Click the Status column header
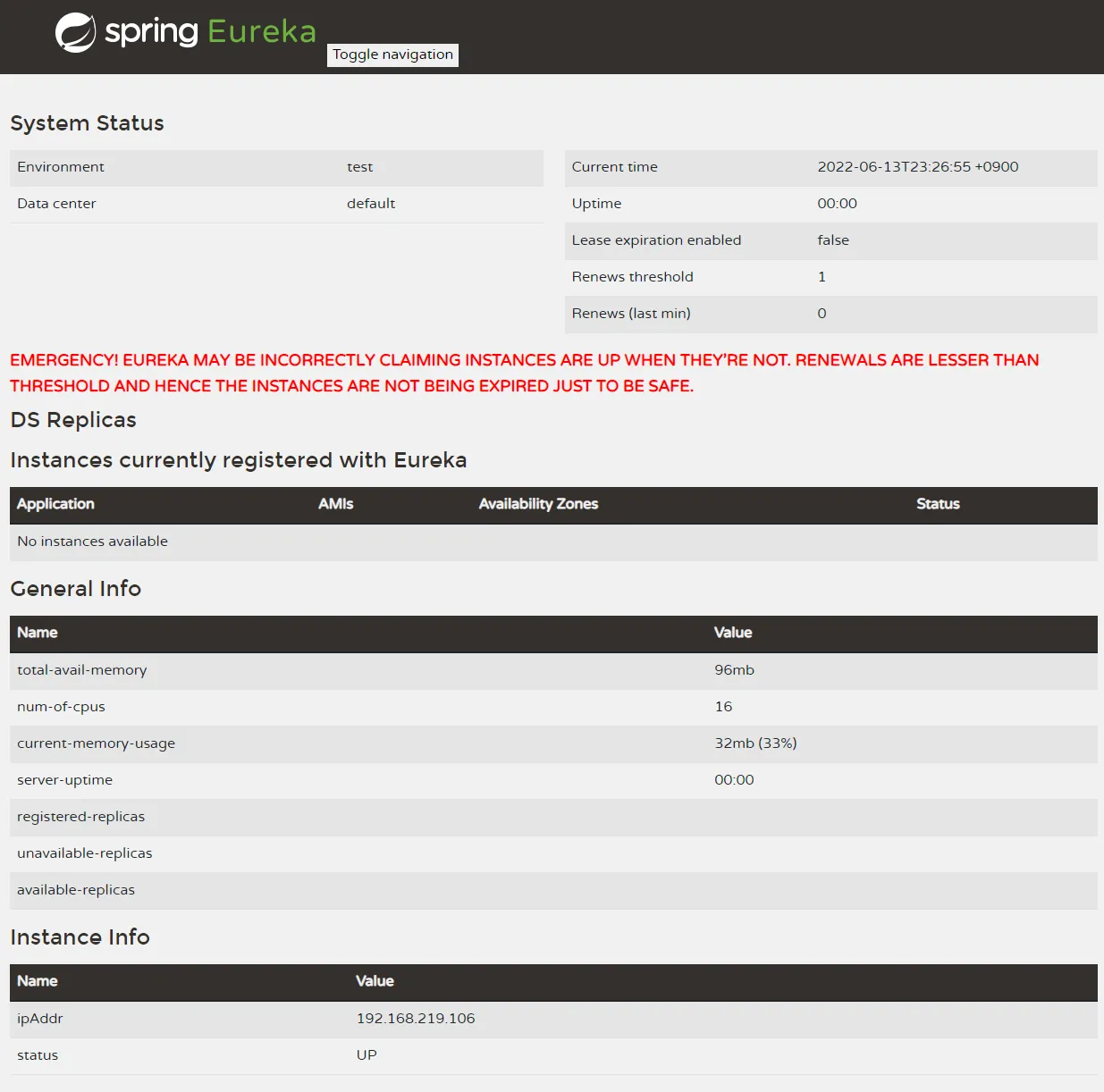Viewport: 1104px width, 1092px height. tap(938, 504)
